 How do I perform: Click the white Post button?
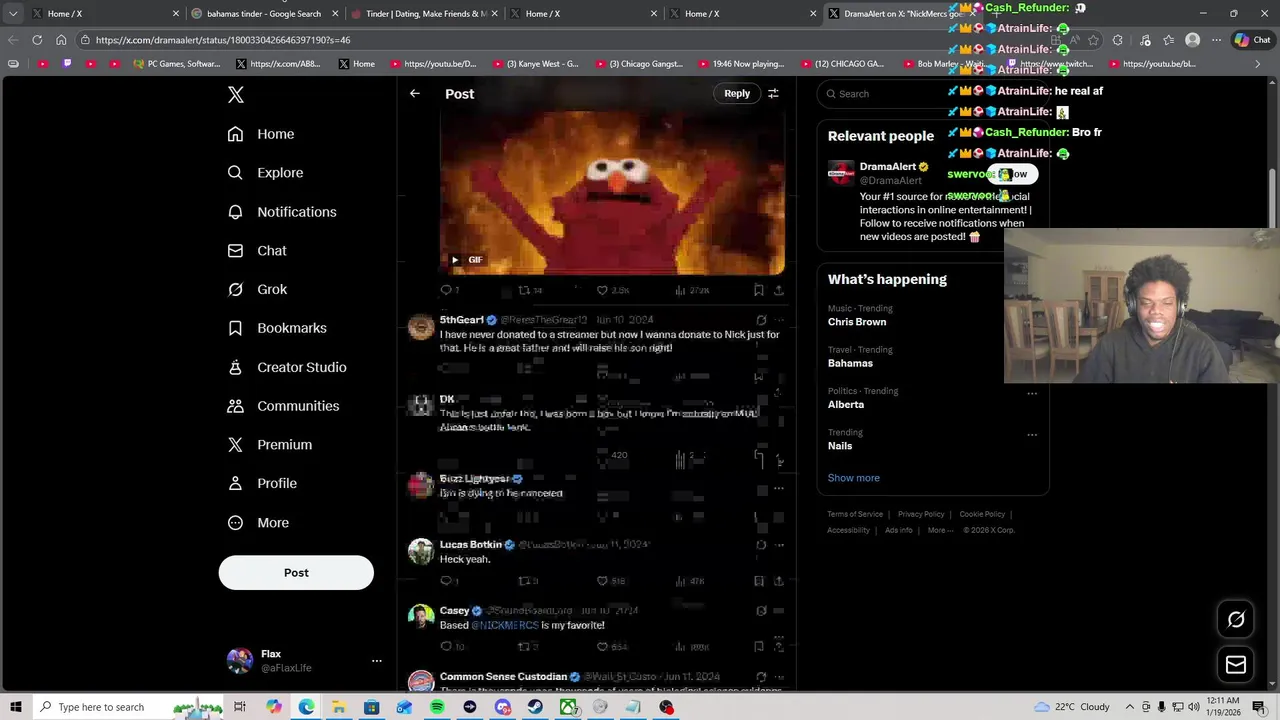coord(296,573)
